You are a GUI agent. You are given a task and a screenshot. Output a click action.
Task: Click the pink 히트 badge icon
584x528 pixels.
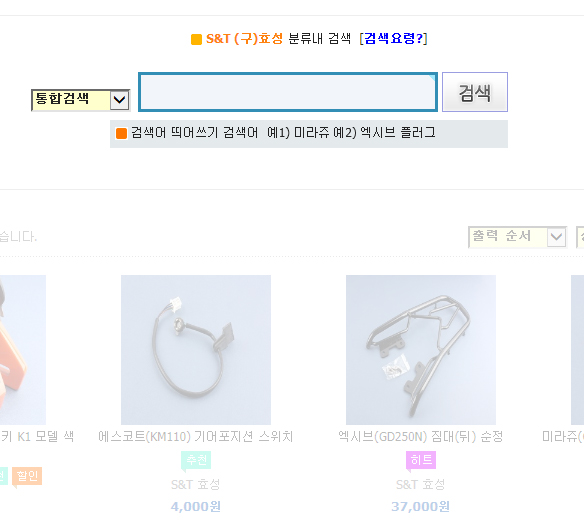(x=421, y=461)
